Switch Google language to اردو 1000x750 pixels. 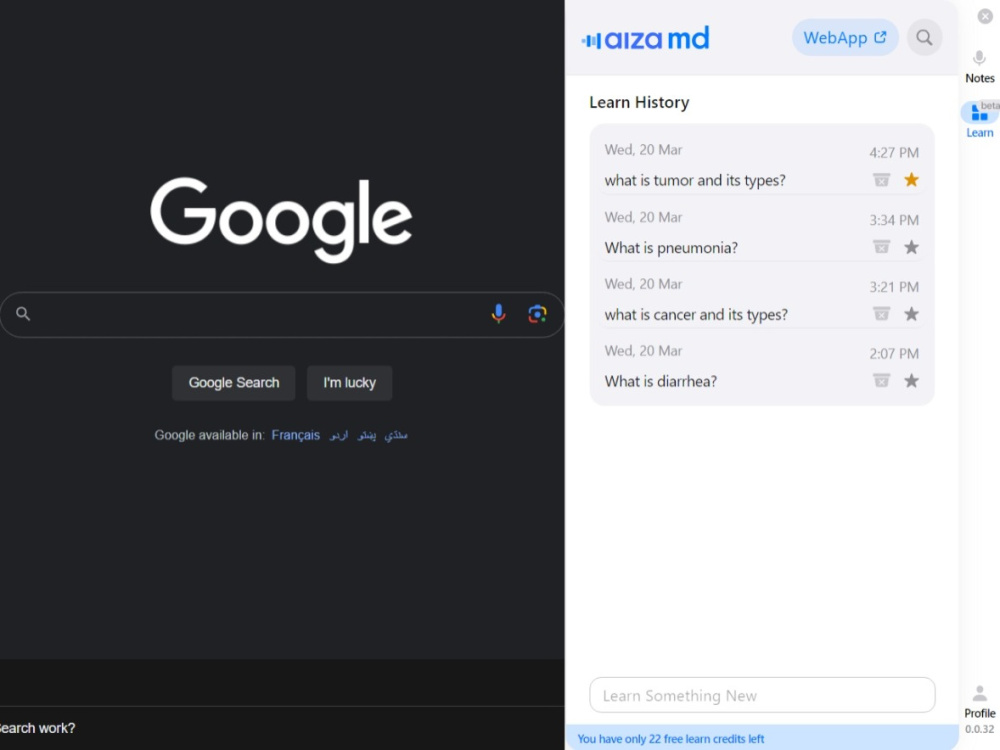click(339, 435)
